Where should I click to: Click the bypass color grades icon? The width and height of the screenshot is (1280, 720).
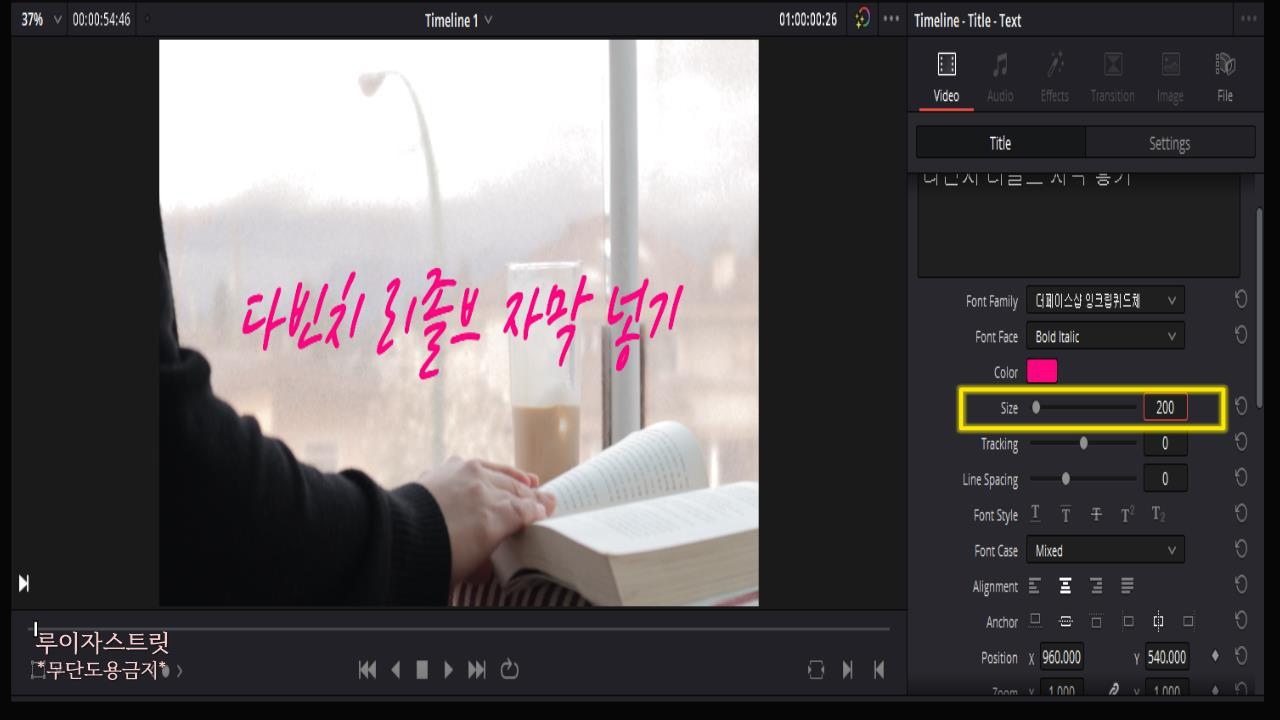863,19
